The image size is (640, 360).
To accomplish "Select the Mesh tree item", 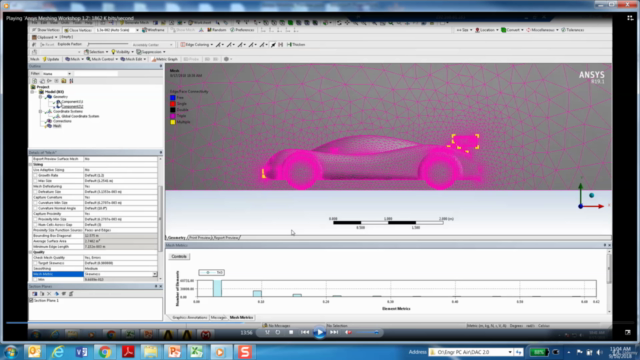I will (57, 126).
